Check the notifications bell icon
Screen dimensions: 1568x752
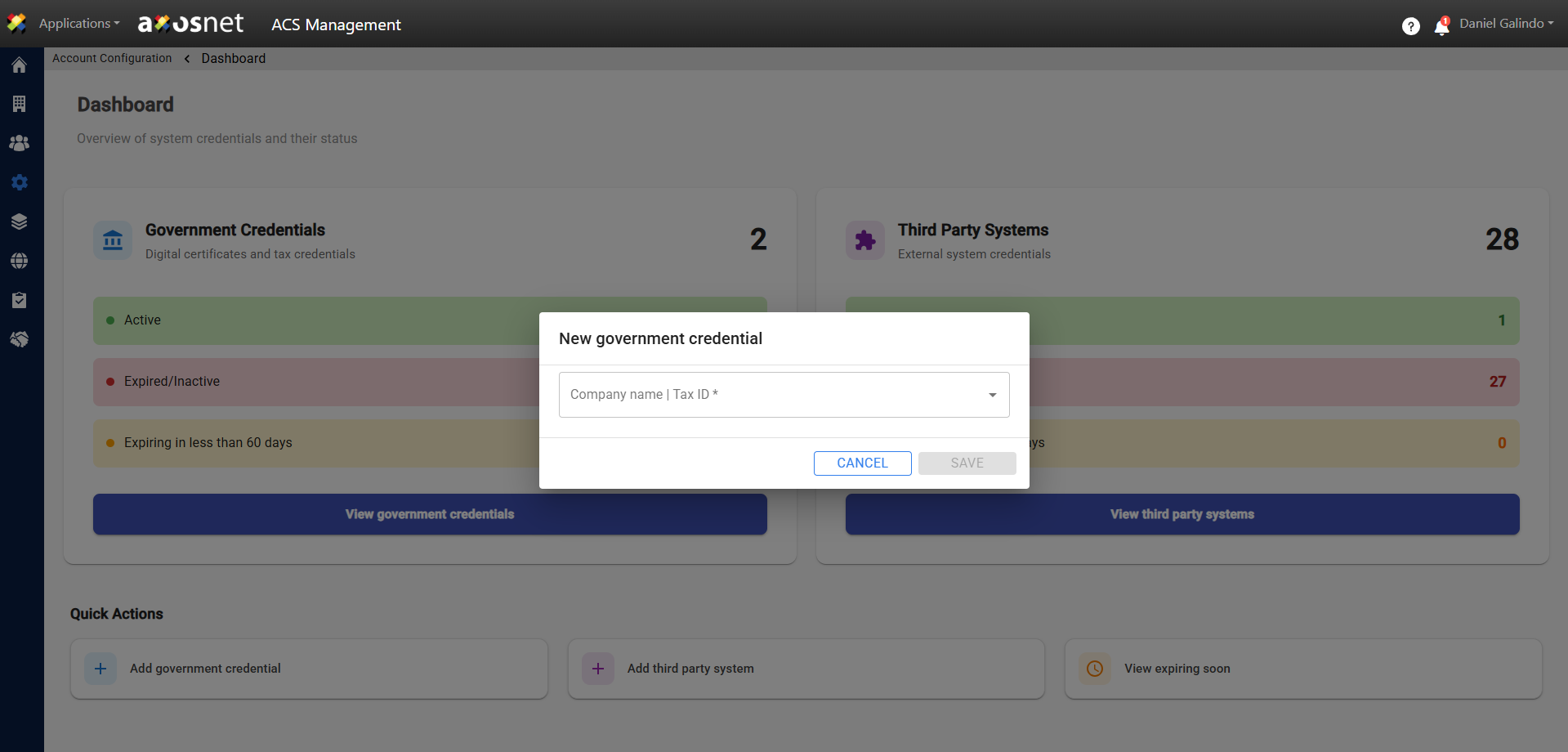click(1441, 27)
